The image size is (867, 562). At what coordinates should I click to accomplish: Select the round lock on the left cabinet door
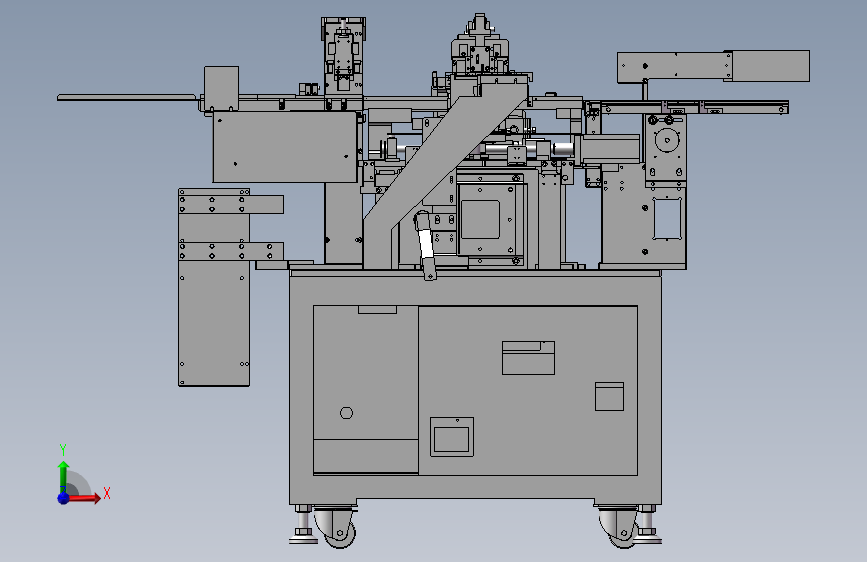[346, 413]
